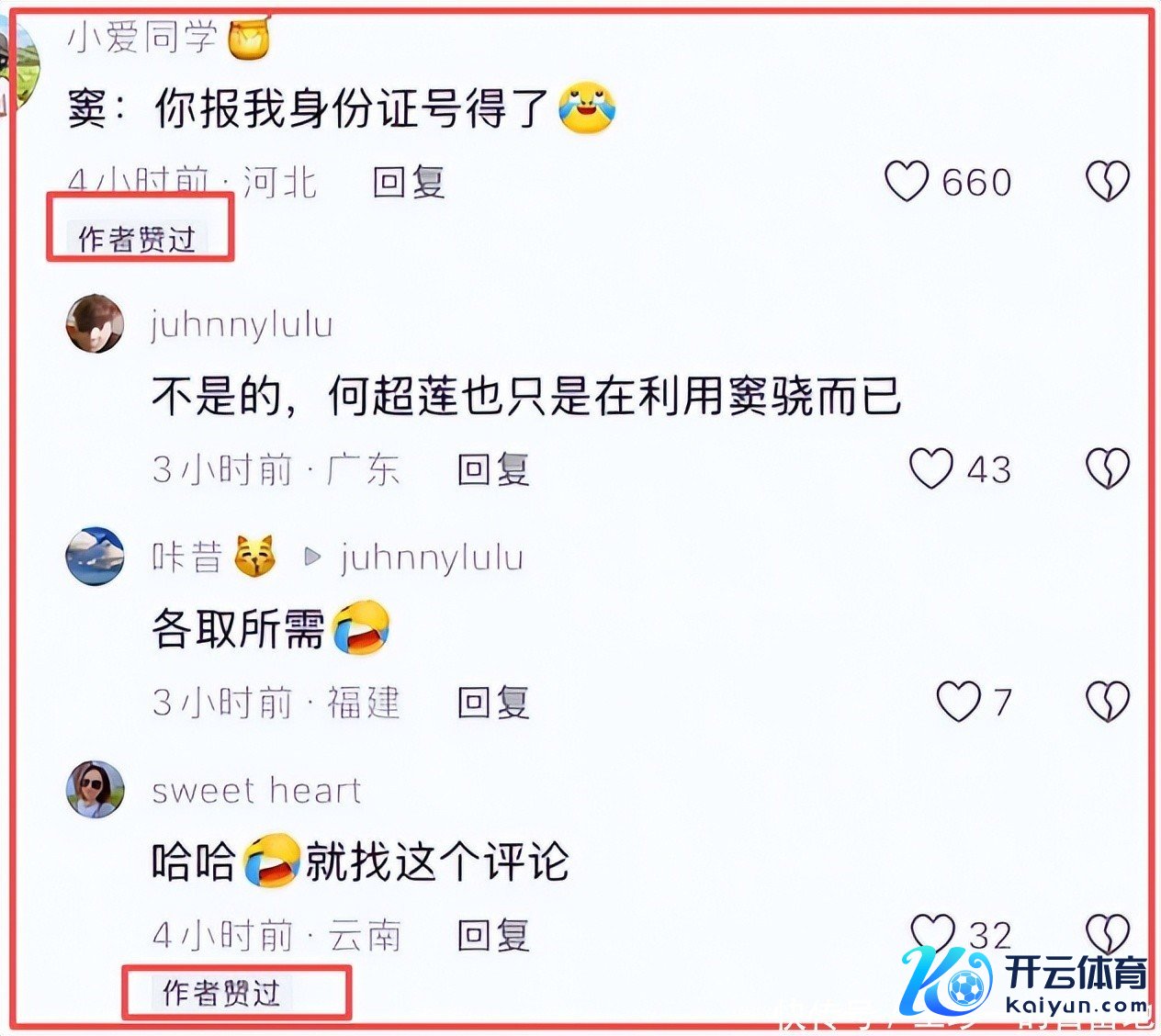Reply to 咔昔's comment from 福建
The width and height of the screenshot is (1161, 1036).
tap(493, 703)
